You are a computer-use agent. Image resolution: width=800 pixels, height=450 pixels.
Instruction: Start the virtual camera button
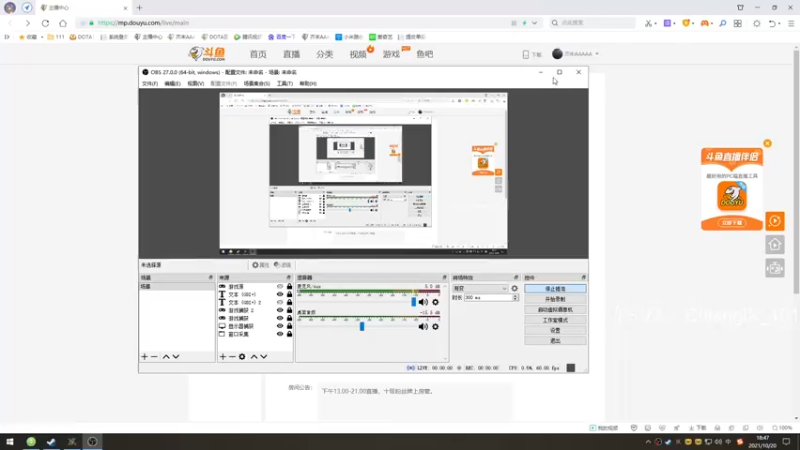[555, 310]
